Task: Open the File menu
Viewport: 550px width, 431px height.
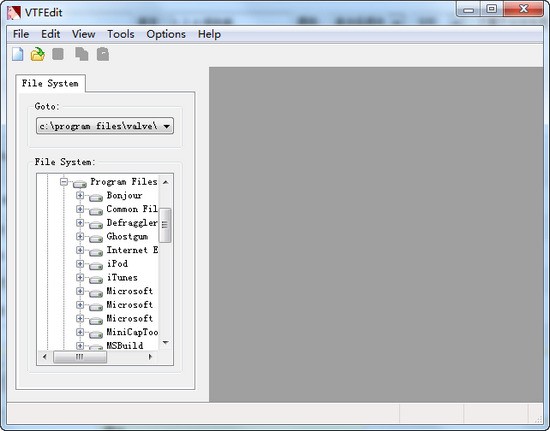Action: [21, 34]
